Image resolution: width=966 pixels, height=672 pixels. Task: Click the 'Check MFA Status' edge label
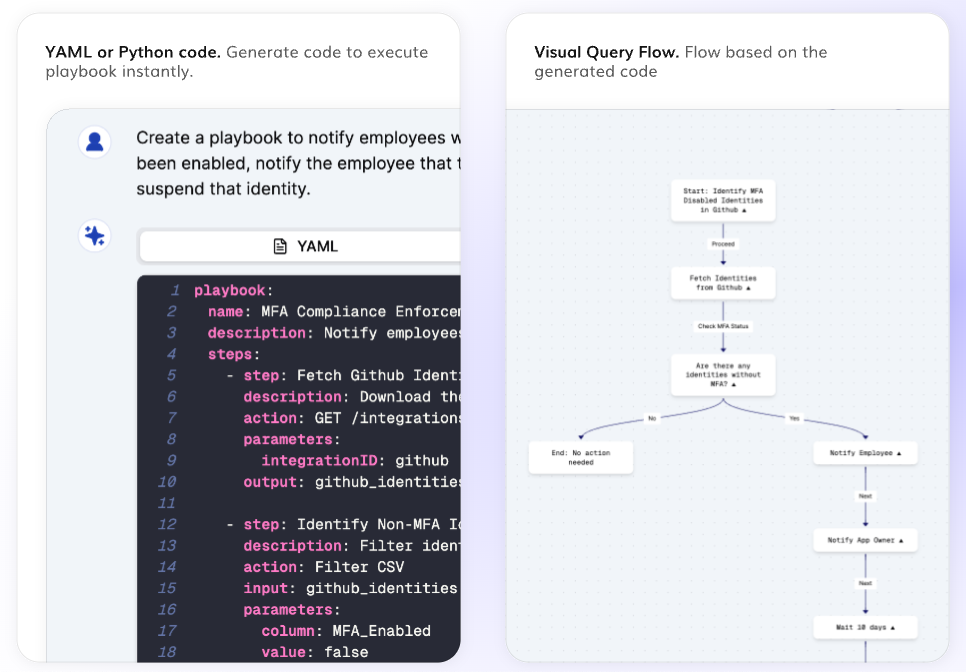723,326
